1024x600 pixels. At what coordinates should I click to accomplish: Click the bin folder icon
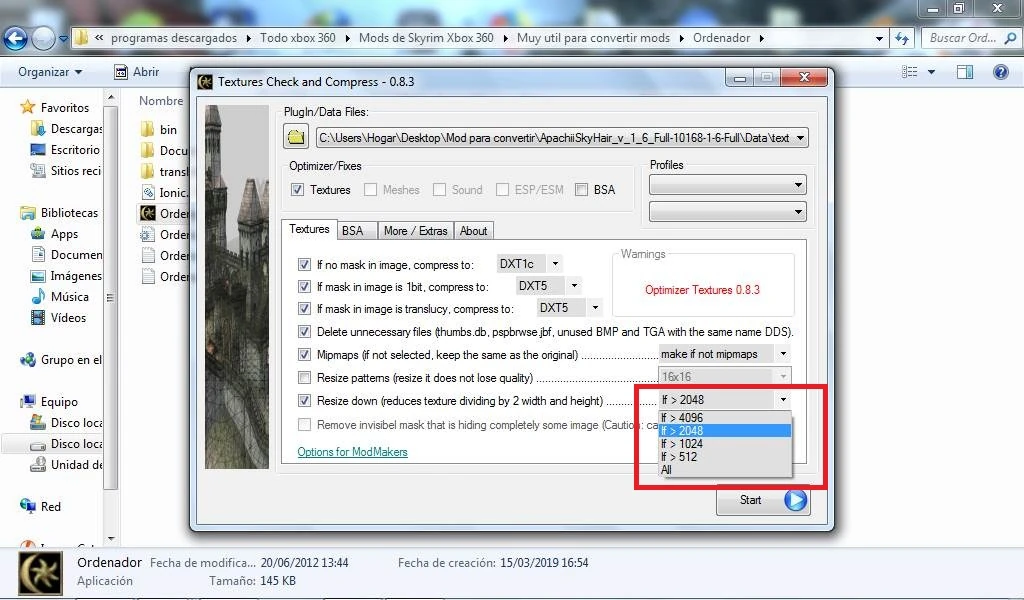[x=148, y=129]
